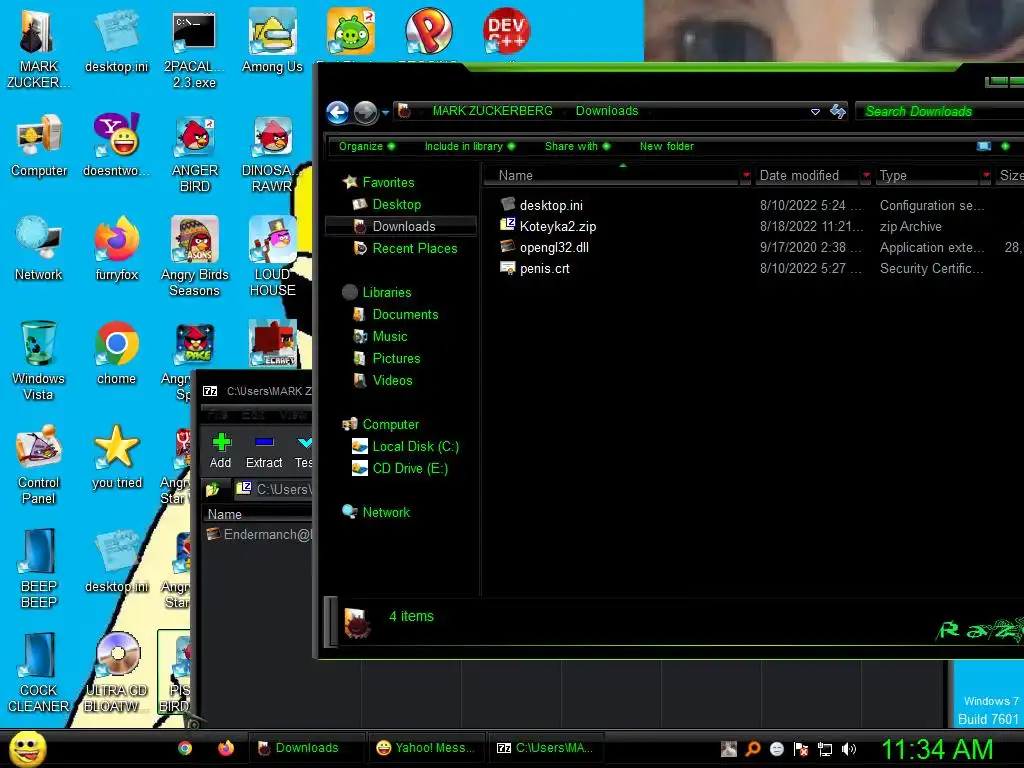Switch to the 7-Zip C:\Users\MA... taskbar window
The image size is (1024, 768).
(x=546, y=748)
